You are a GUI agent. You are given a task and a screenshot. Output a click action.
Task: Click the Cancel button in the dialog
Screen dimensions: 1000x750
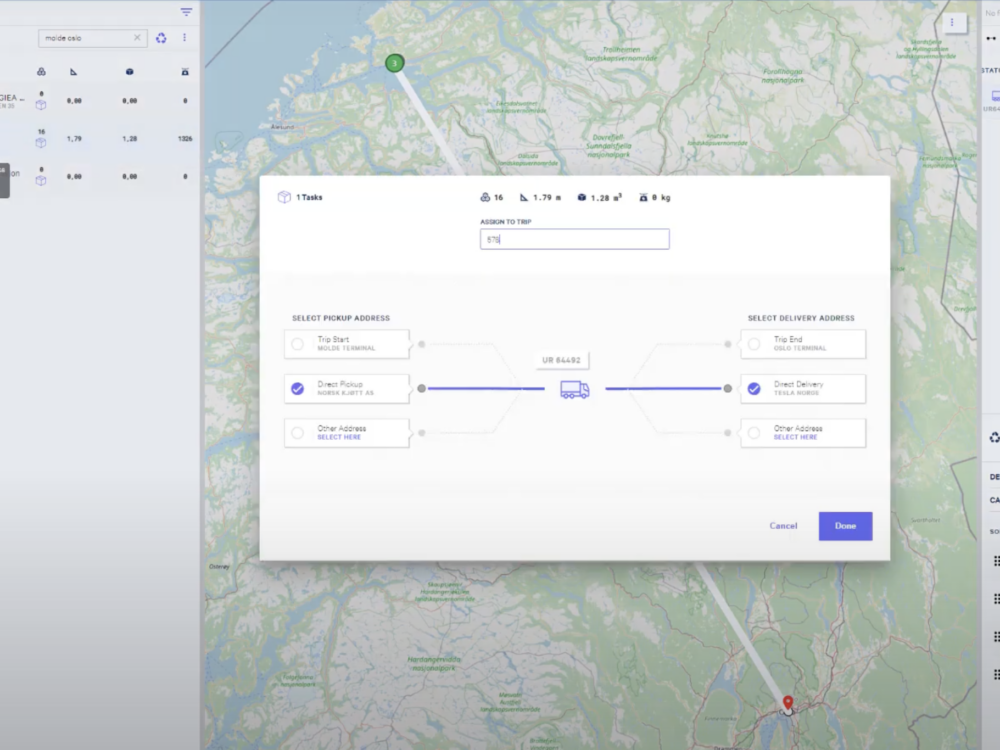[x=783, y=526]
